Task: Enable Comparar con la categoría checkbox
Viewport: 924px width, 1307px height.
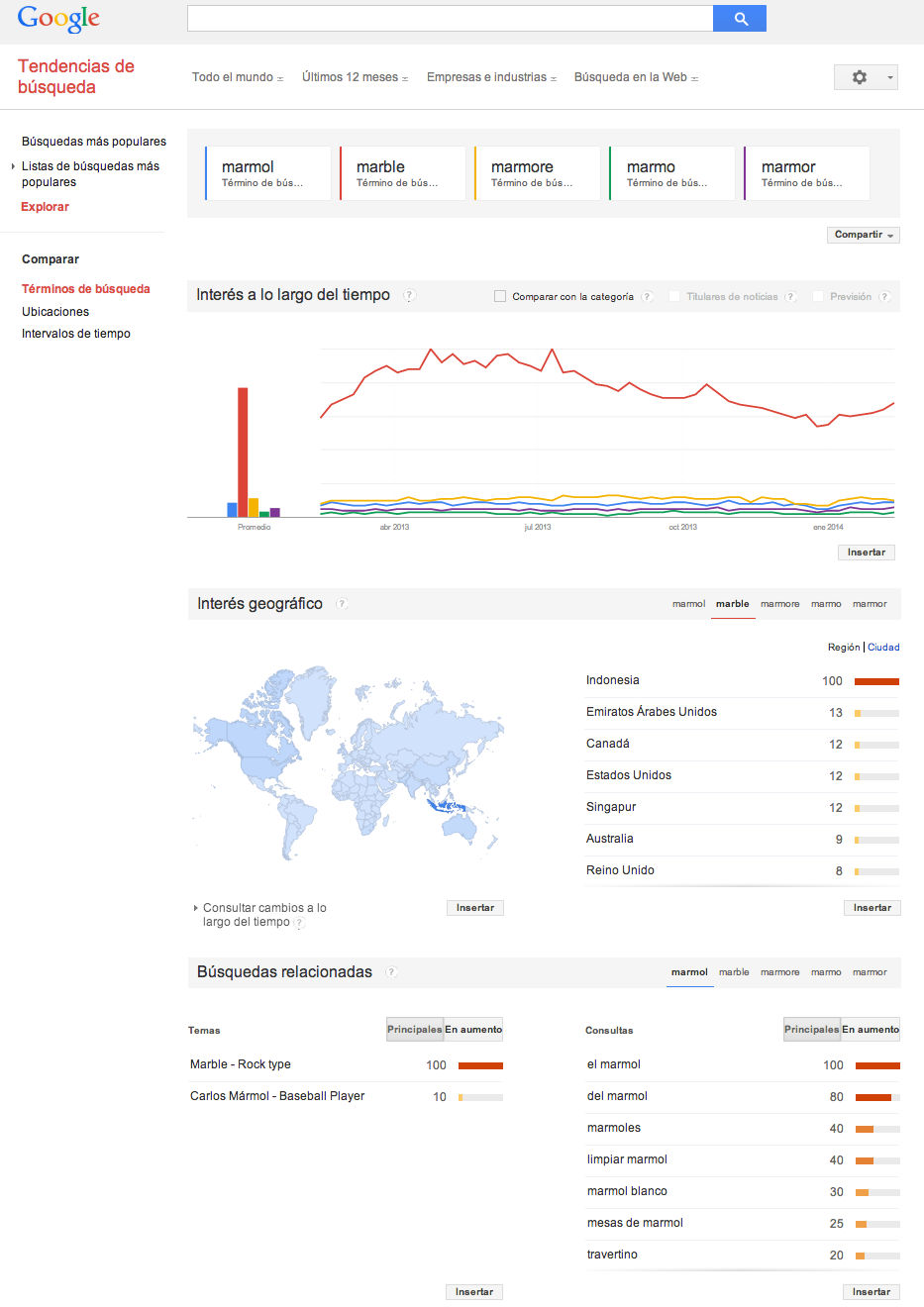Action: point(500,296)
